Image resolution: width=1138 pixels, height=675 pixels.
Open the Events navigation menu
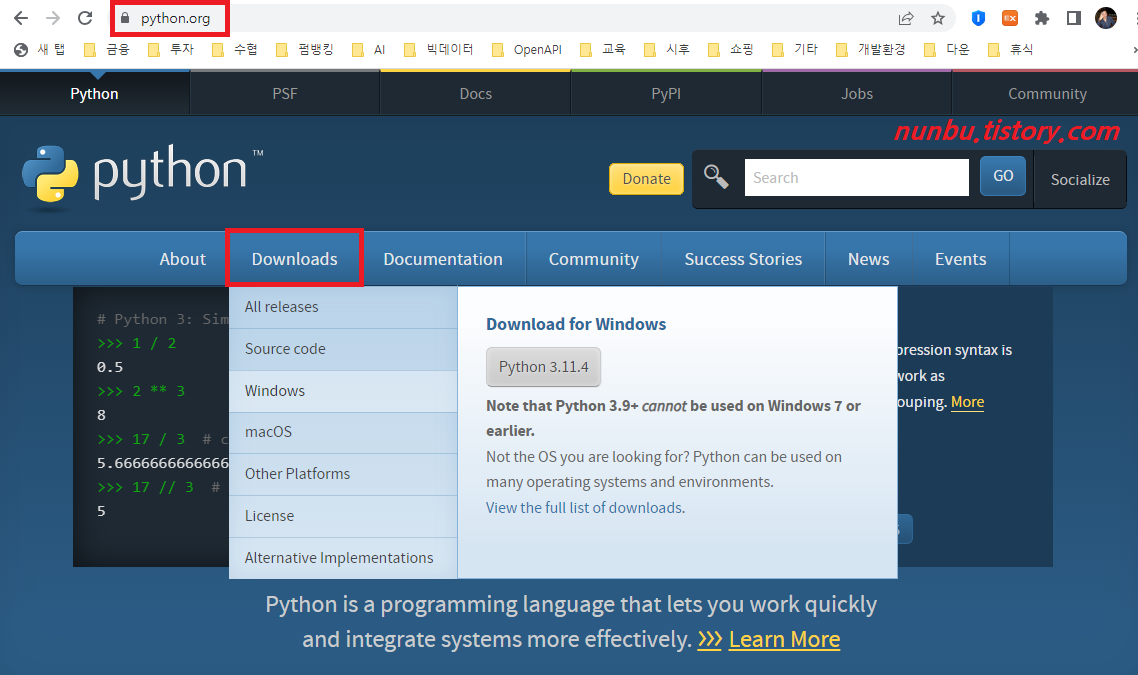(960, 259)
